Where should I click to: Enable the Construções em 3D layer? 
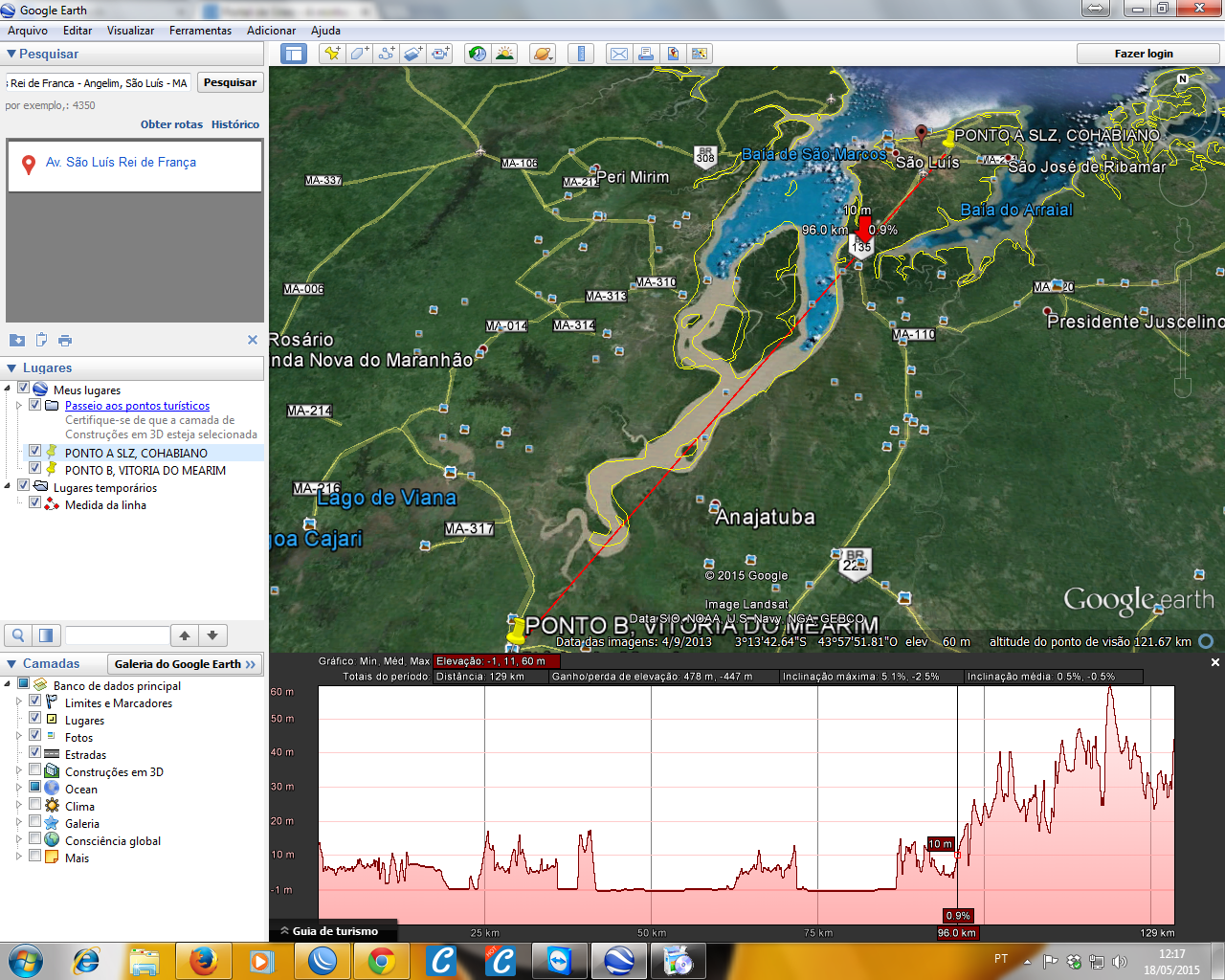[x=35, y=770]
